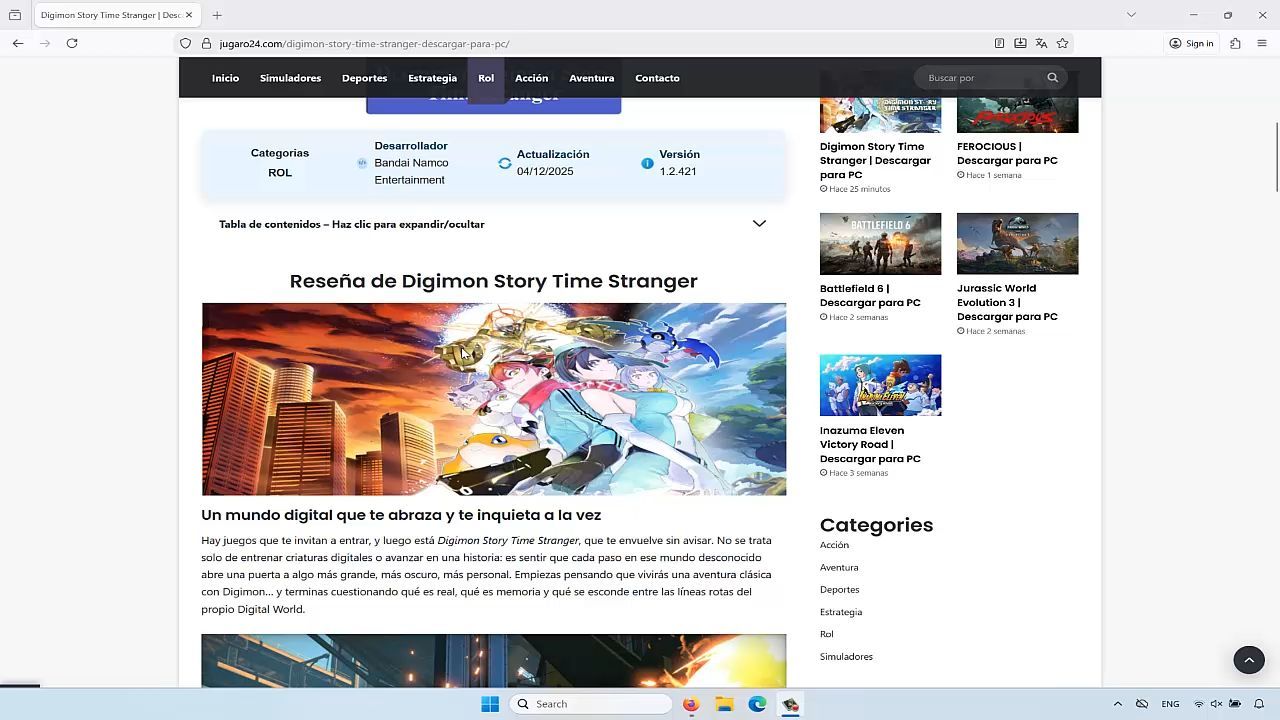Viewport: 1280px width, 720px height.
Task: Open File Explorer from the taskbar
Action: click(724, 704)
